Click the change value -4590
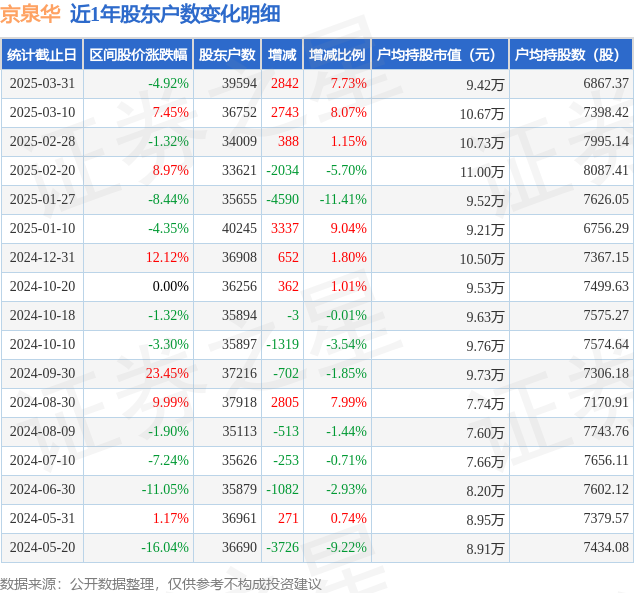The width and height of the screenshot is (634, 593). click(283, 199)
